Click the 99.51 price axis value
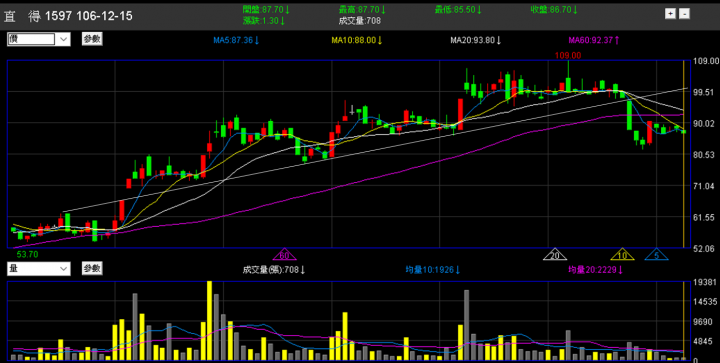Screen dimensions: 720x363 pyautogui.click(x=704, y=92)
